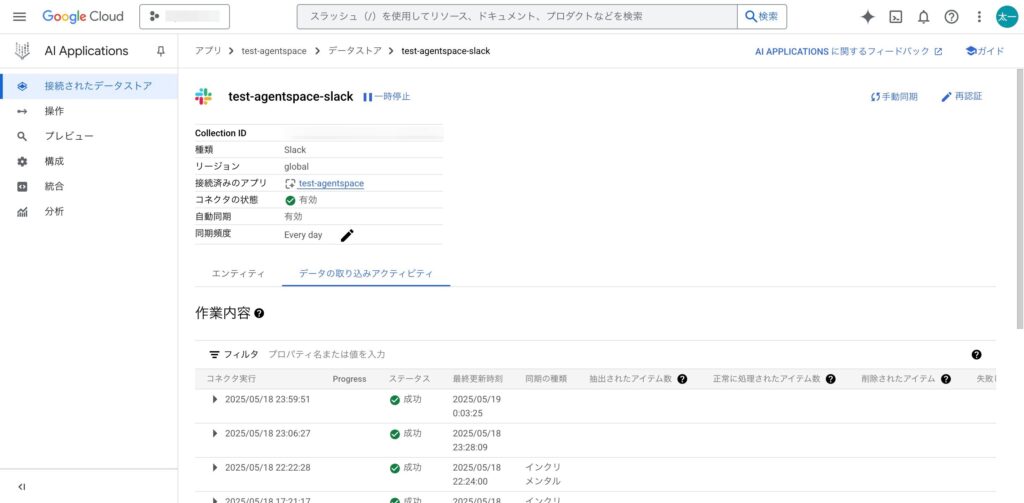Focus the top resource search field
1024x503 pixels.
pos(517,17)
